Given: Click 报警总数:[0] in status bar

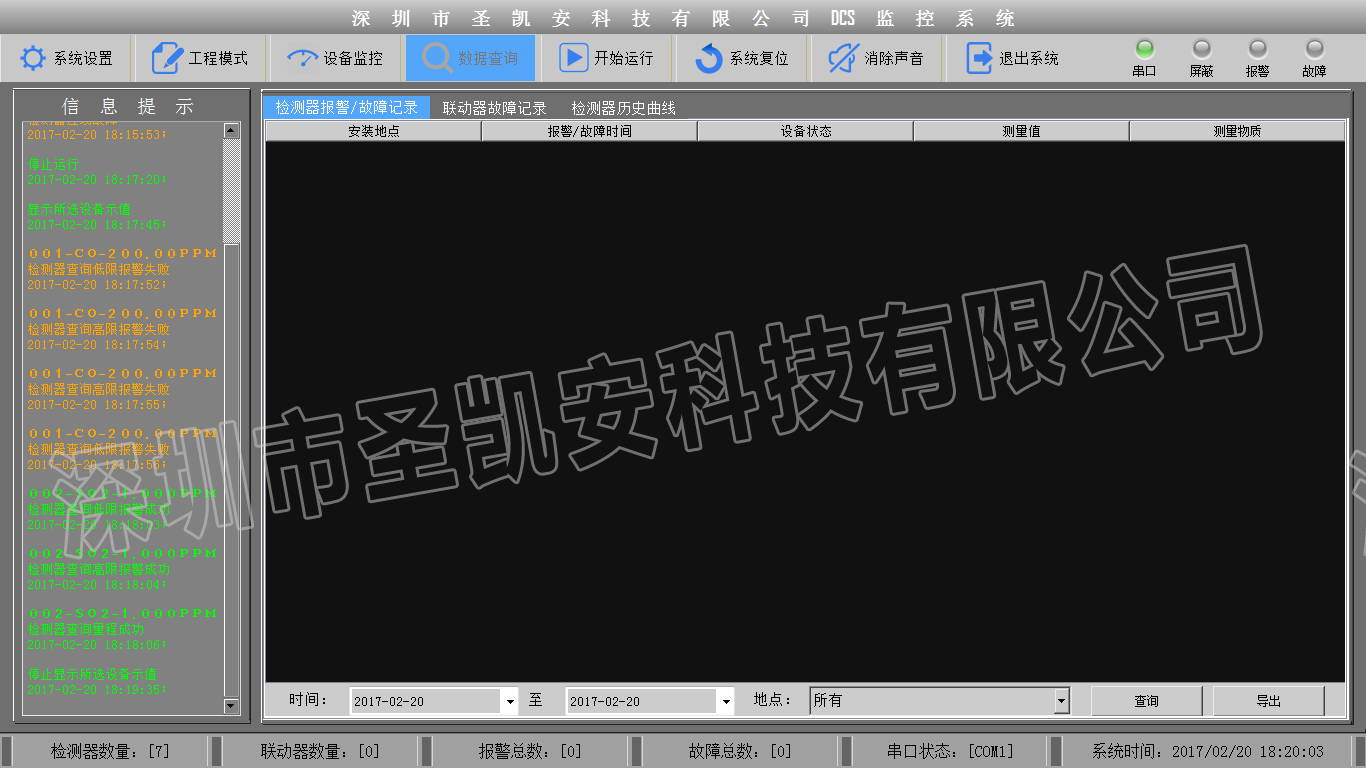Looking at the screenshot, I should coord(530,751).
